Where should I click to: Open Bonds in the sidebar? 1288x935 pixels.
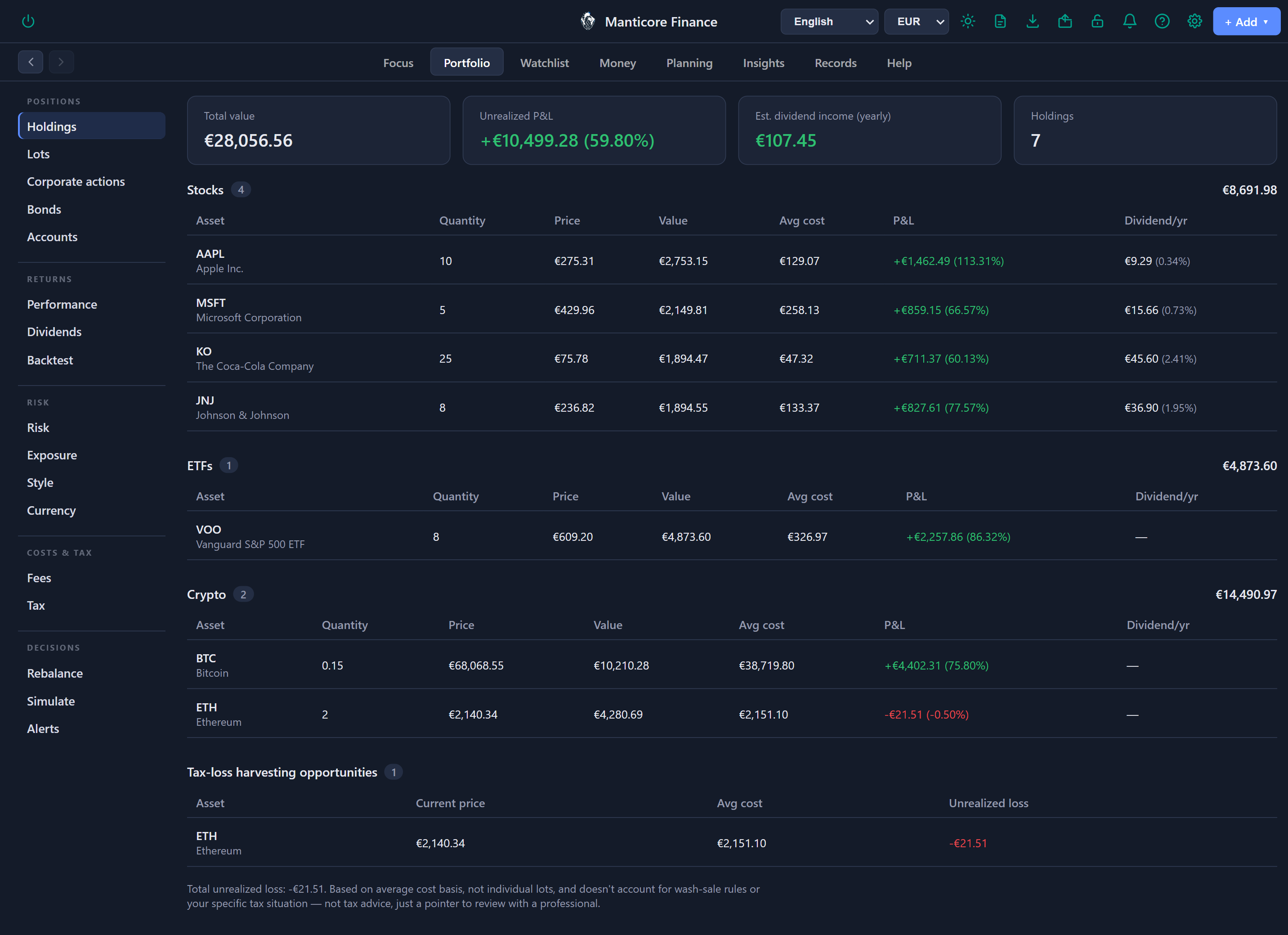pyautogui.click(x=91, y=209)
